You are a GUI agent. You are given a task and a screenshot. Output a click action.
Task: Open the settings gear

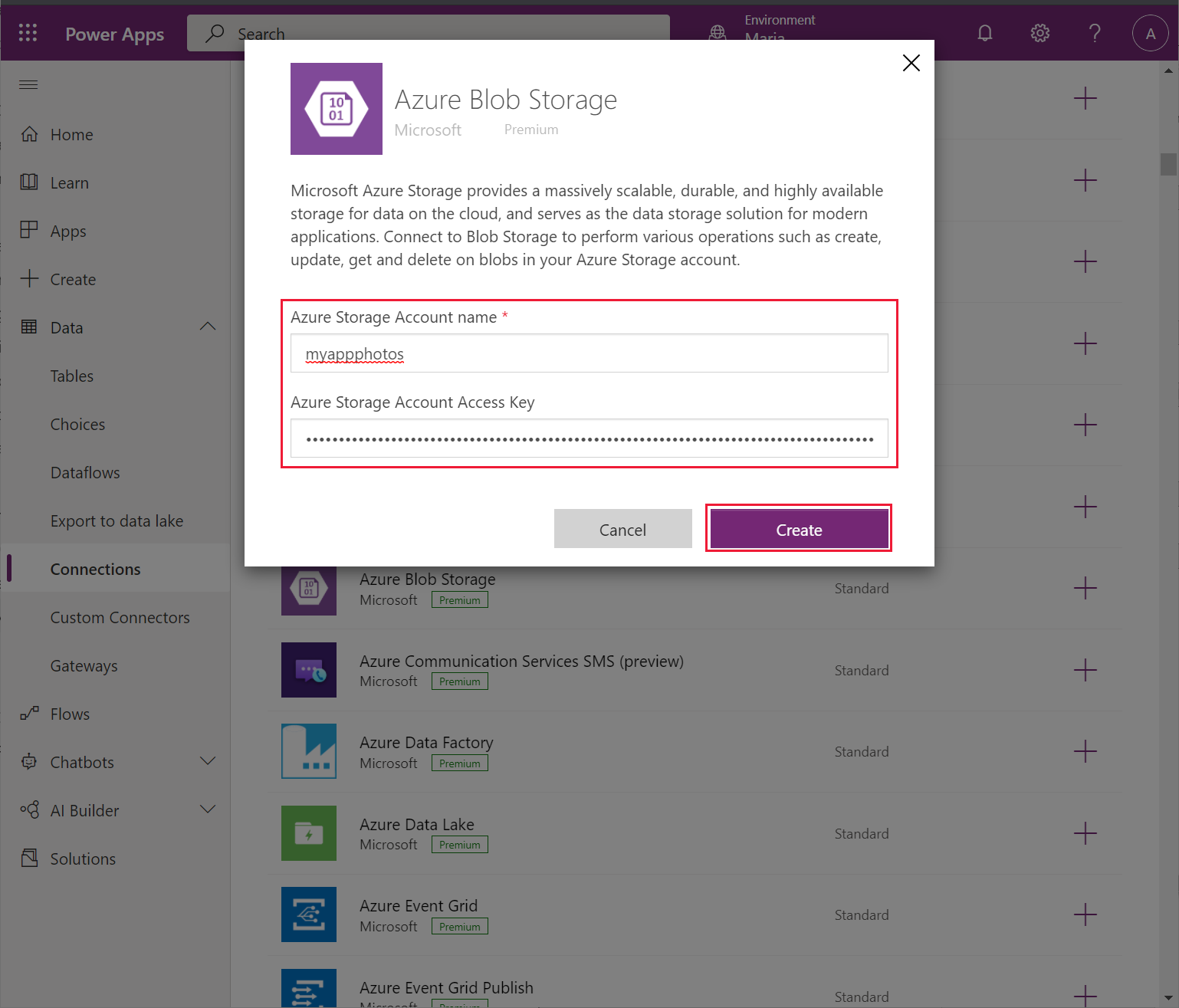coord(1040,33)
